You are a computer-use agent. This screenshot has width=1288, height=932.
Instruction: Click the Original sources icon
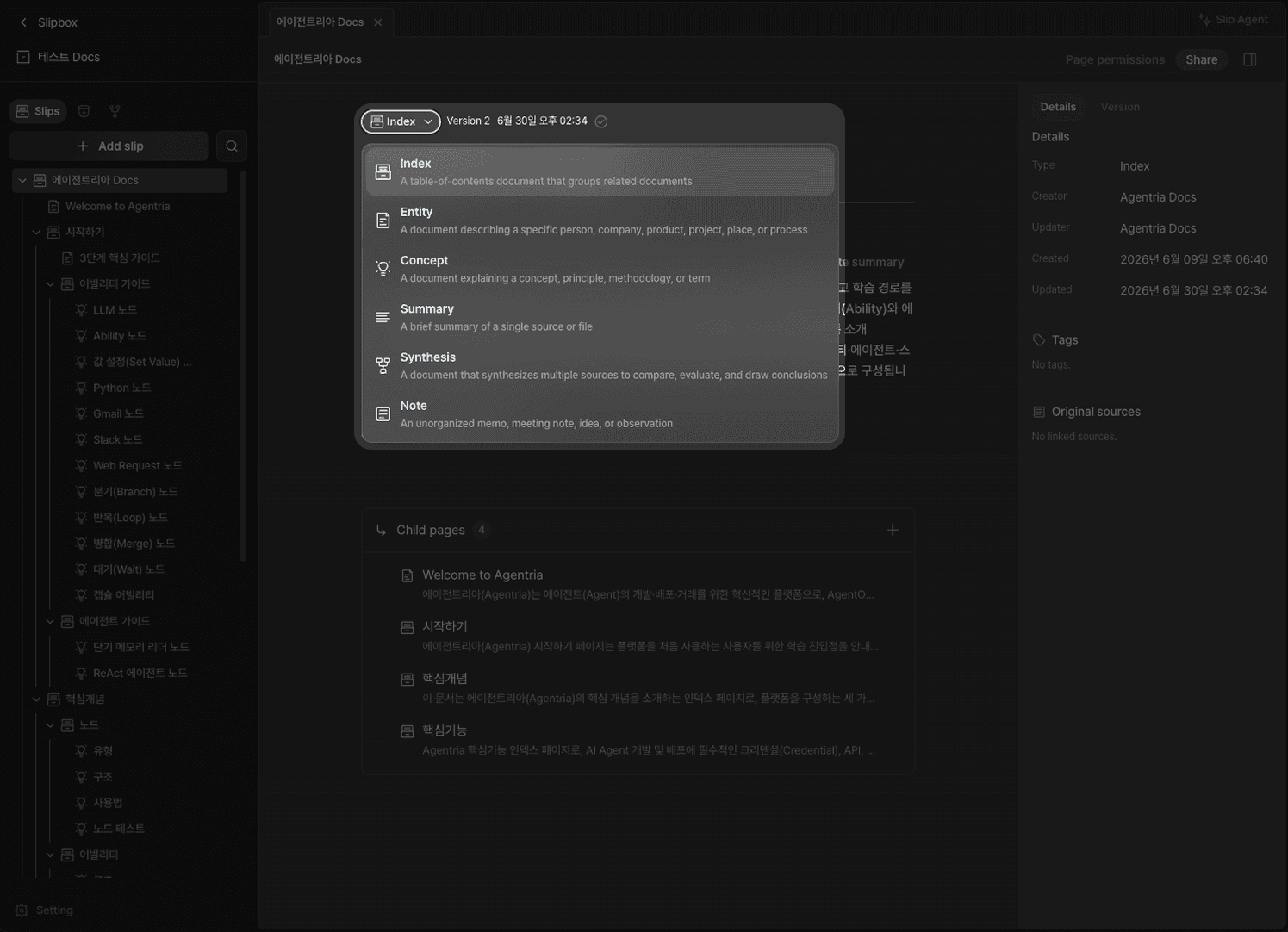(x=1039, y=412)
